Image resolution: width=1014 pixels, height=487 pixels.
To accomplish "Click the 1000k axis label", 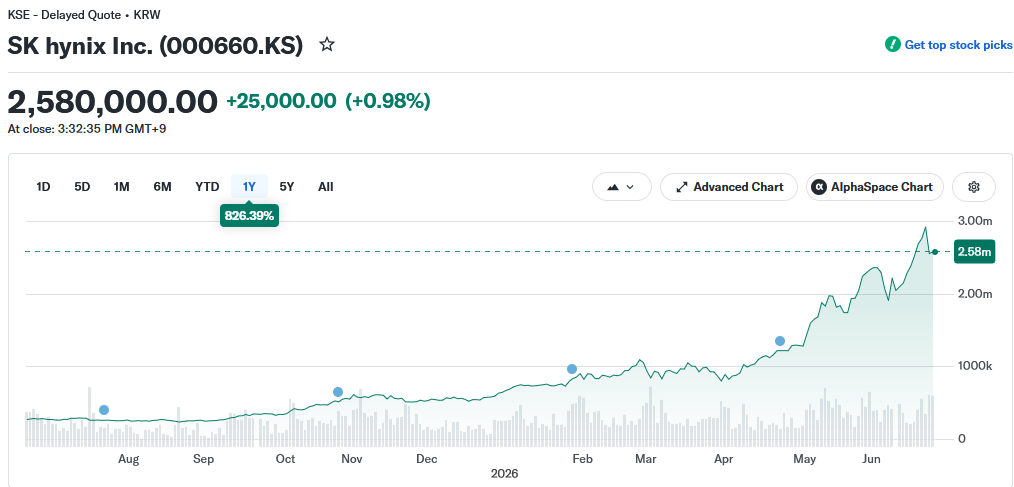I will 975,366.
